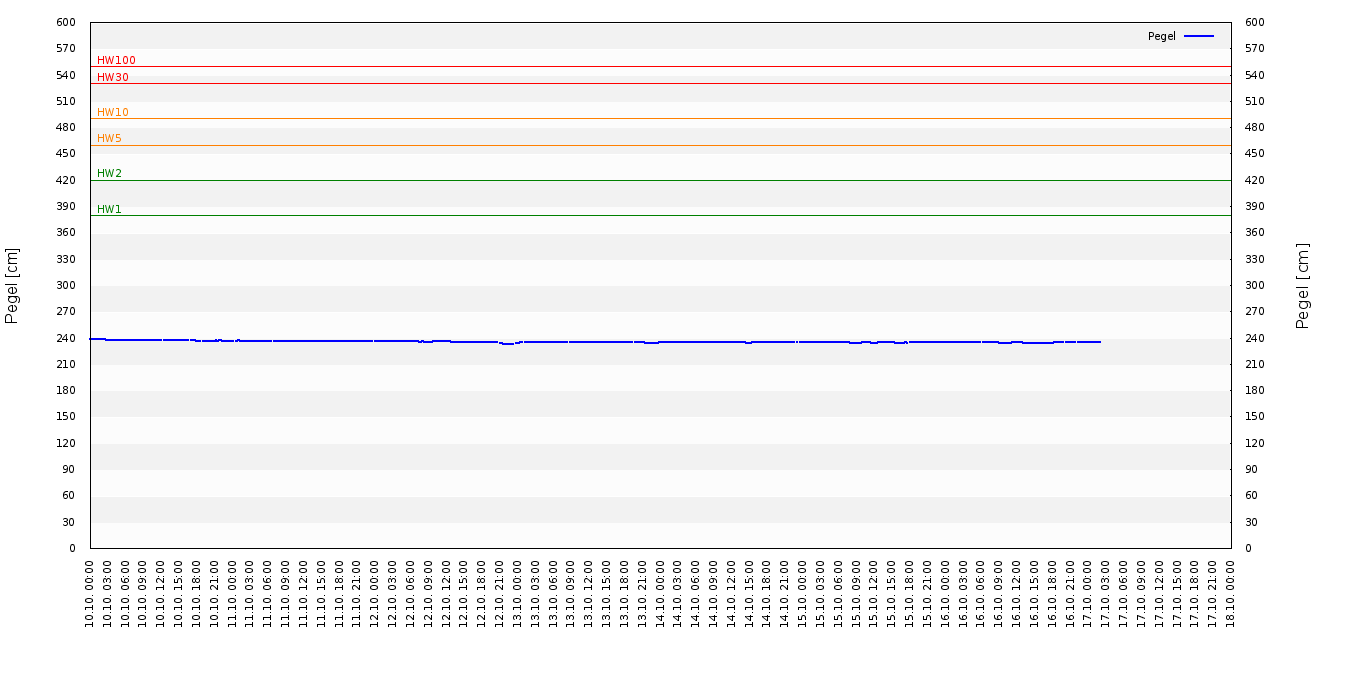1350x700 pixels.
Task: Click the 120 tick on left axis
Action: [65, 443]
